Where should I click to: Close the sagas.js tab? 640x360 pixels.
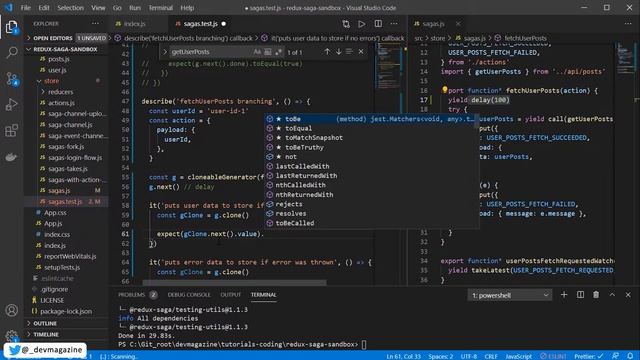tap(458, 24)
